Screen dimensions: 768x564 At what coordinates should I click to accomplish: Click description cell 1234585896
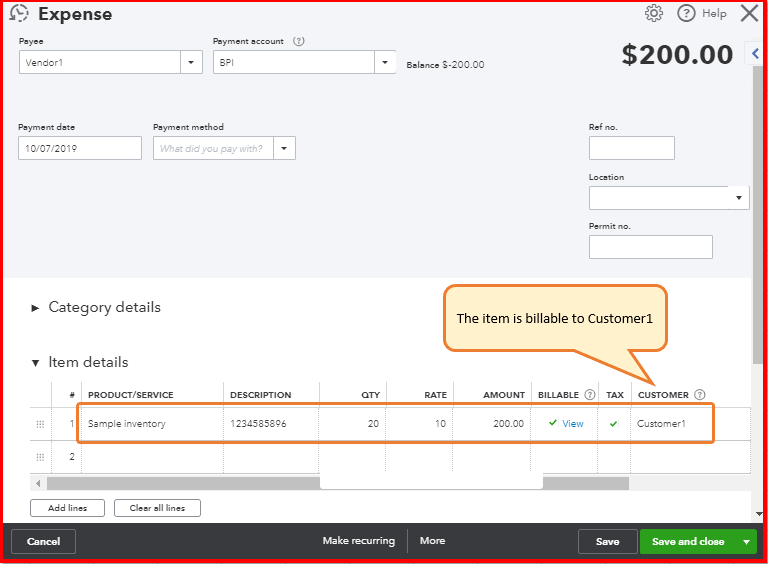(x=271, y=424)
